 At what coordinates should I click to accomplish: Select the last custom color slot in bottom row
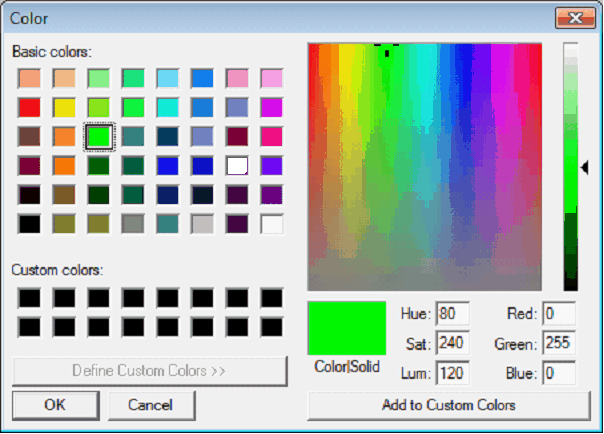272,326
